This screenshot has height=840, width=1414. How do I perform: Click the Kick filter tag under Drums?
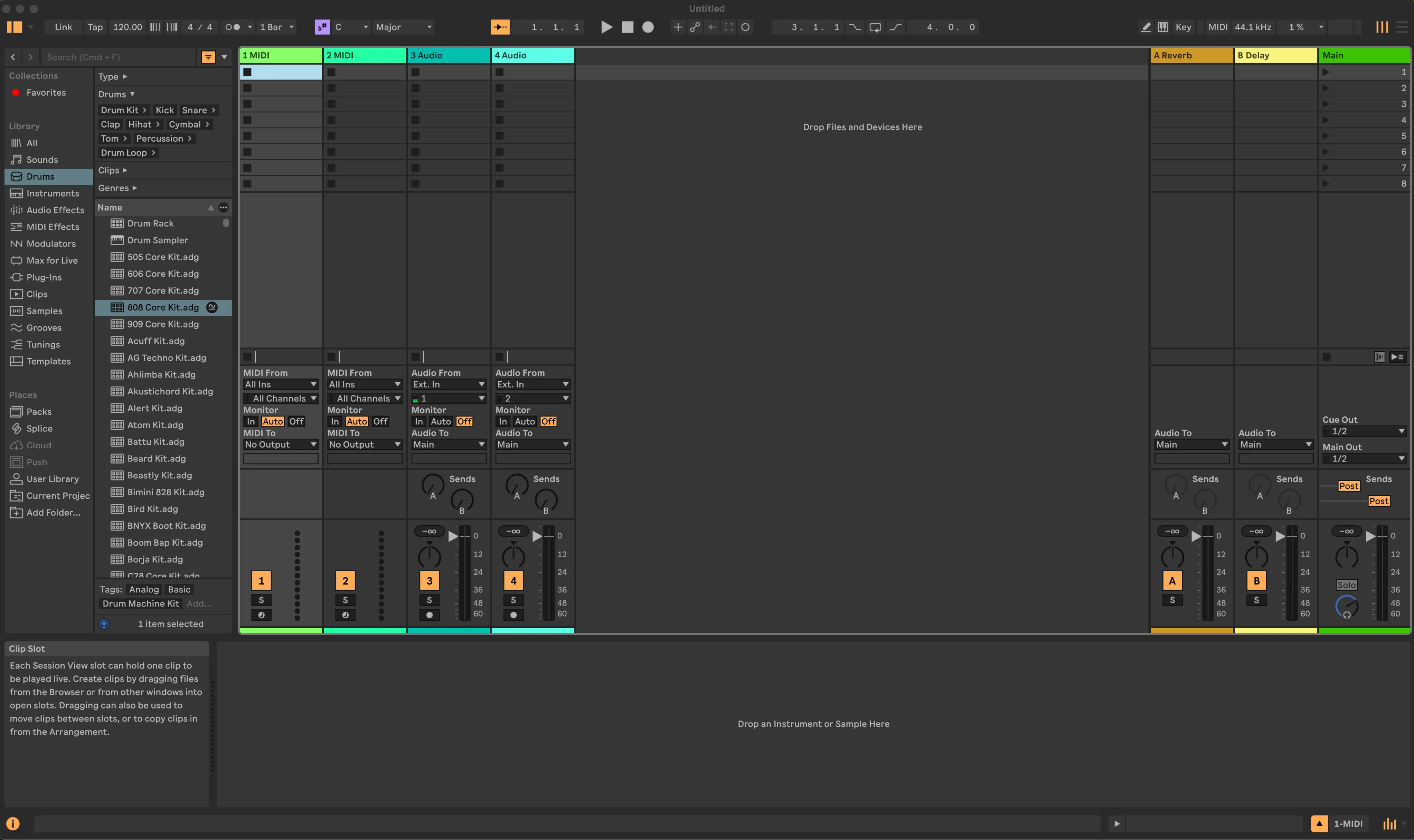[x=165, y=110]
